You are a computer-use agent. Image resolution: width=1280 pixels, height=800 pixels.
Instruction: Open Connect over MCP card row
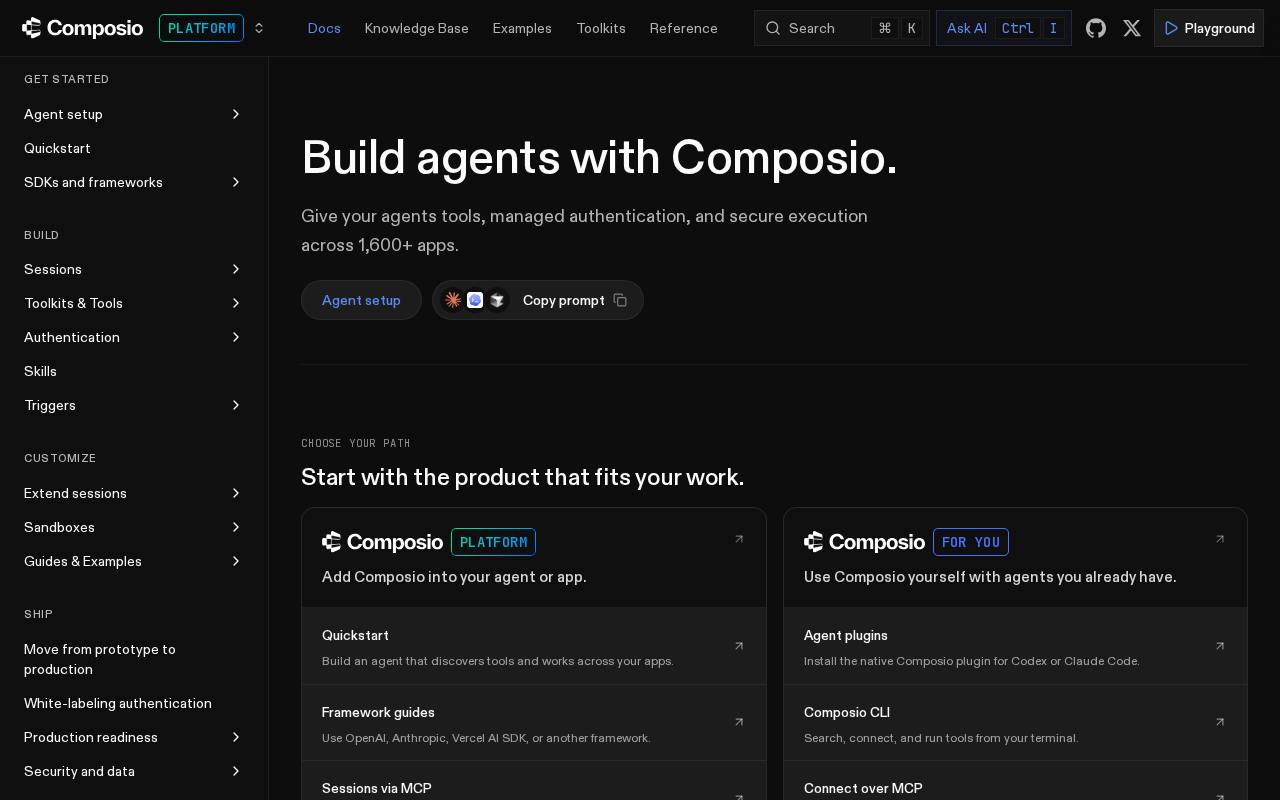tap(1015, 781)
